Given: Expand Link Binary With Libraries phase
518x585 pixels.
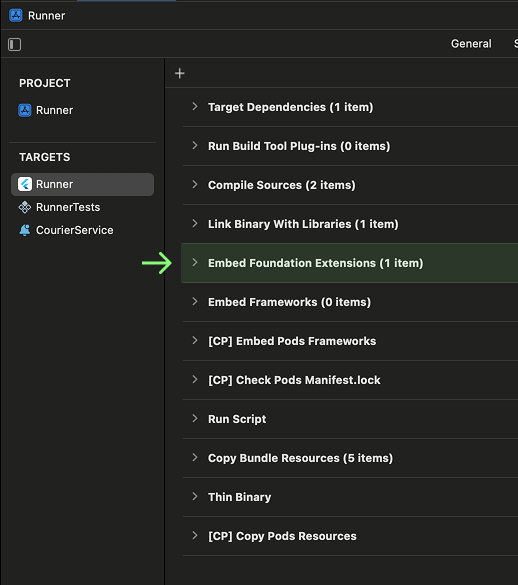Looking at the screenshot, I should 194,223.
